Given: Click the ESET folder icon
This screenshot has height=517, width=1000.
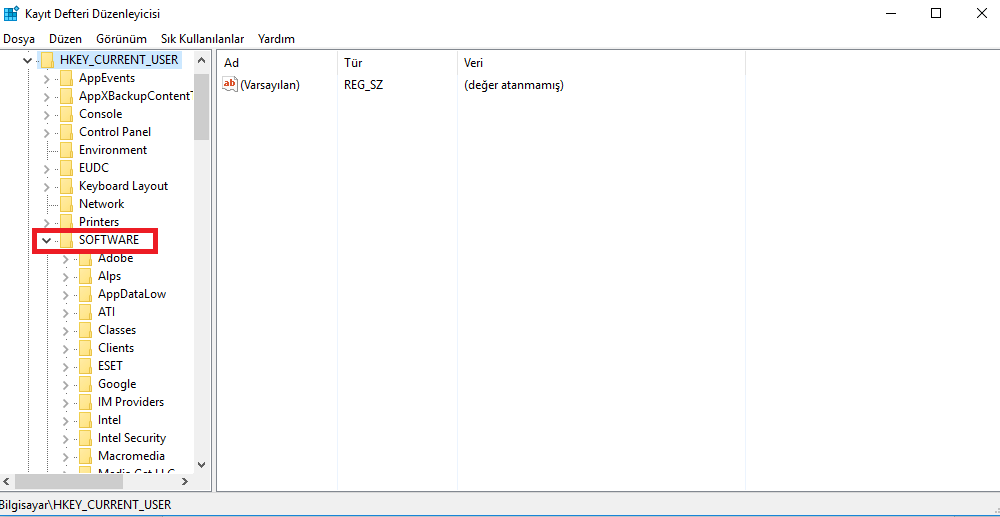Looking at the screenshot, I should pos(85,366).
